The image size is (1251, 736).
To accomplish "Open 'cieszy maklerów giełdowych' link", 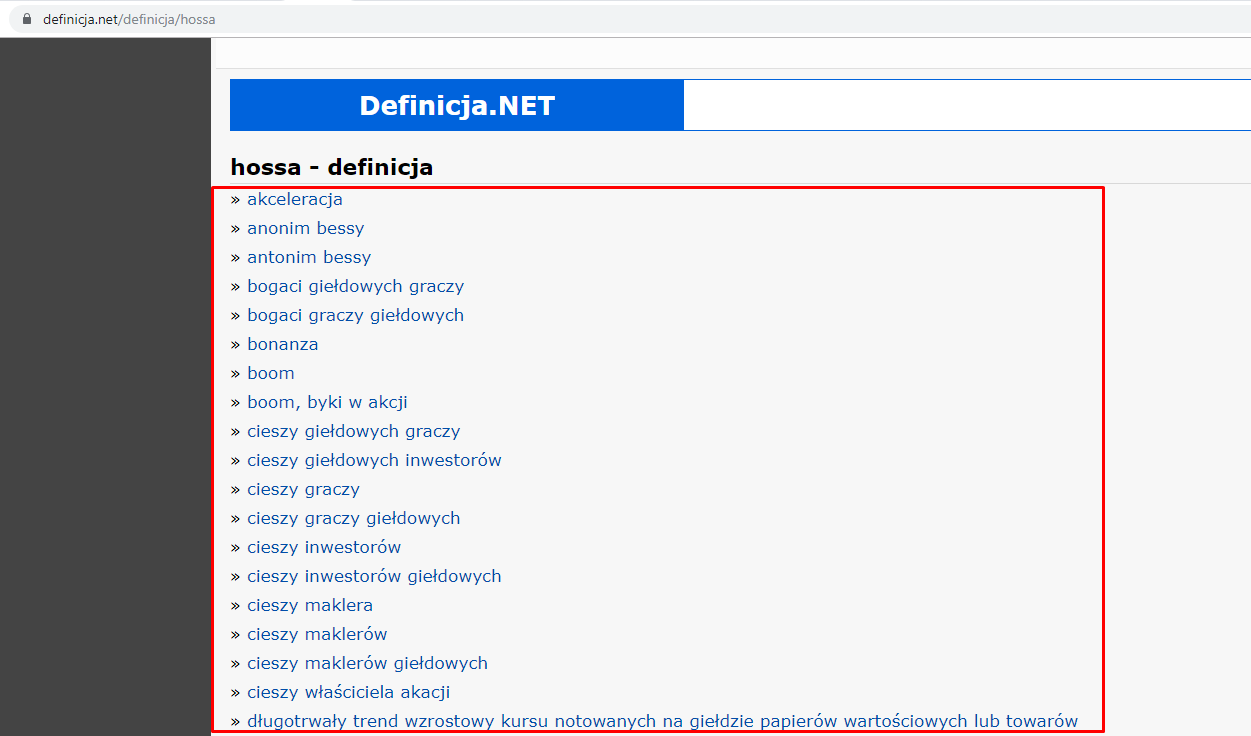I will point(367,663).
